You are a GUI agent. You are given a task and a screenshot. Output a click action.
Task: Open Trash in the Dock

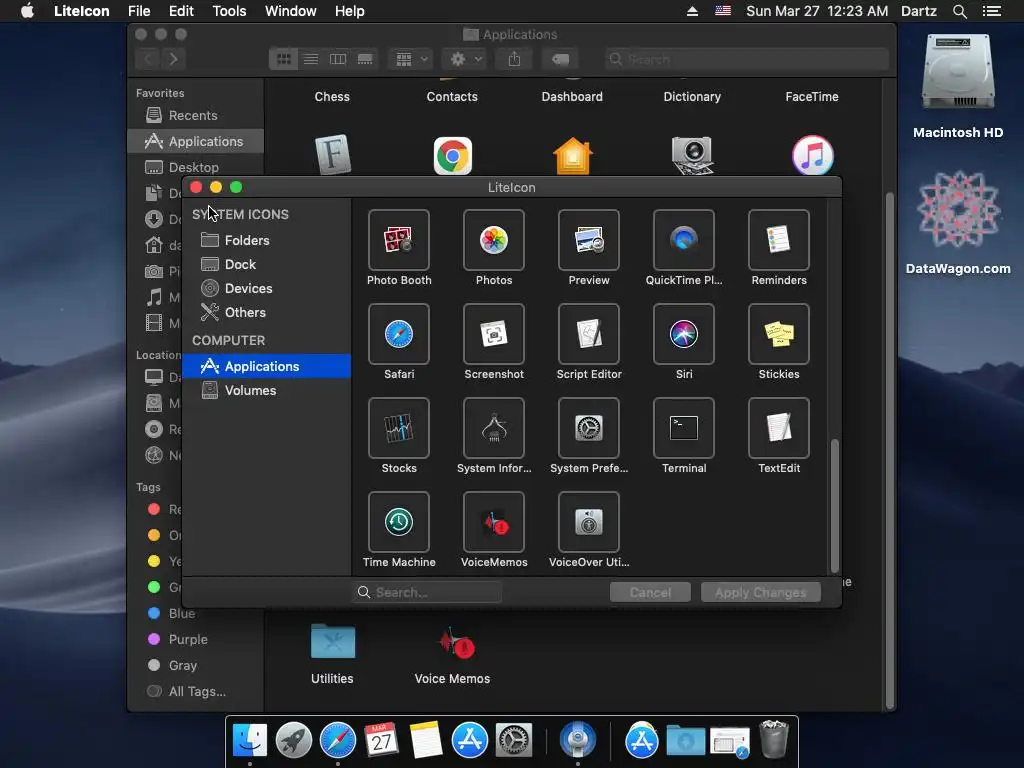(x=774, y=739)
